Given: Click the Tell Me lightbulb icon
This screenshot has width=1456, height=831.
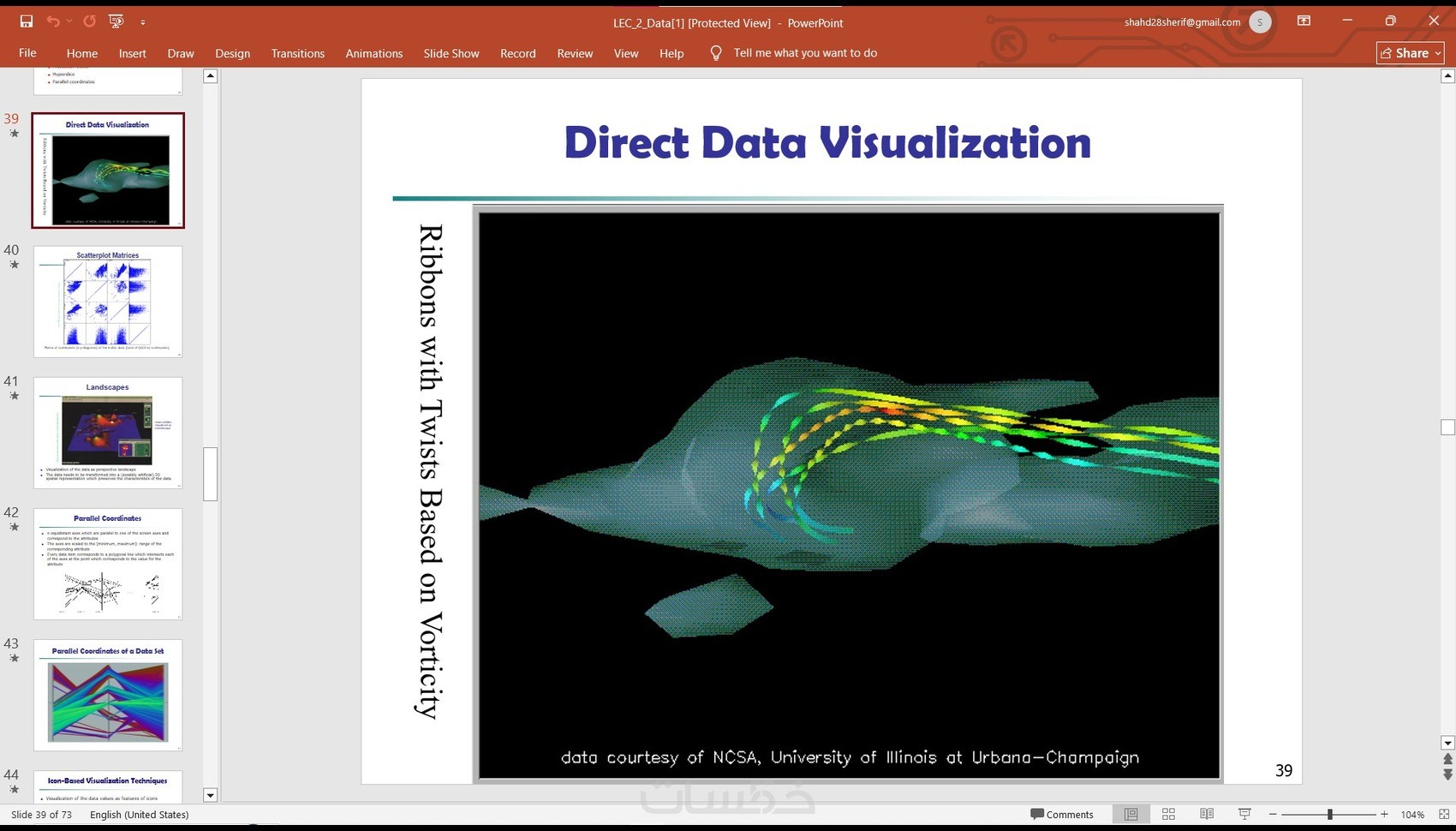Looking at the screenshot, I should (716, 53).
